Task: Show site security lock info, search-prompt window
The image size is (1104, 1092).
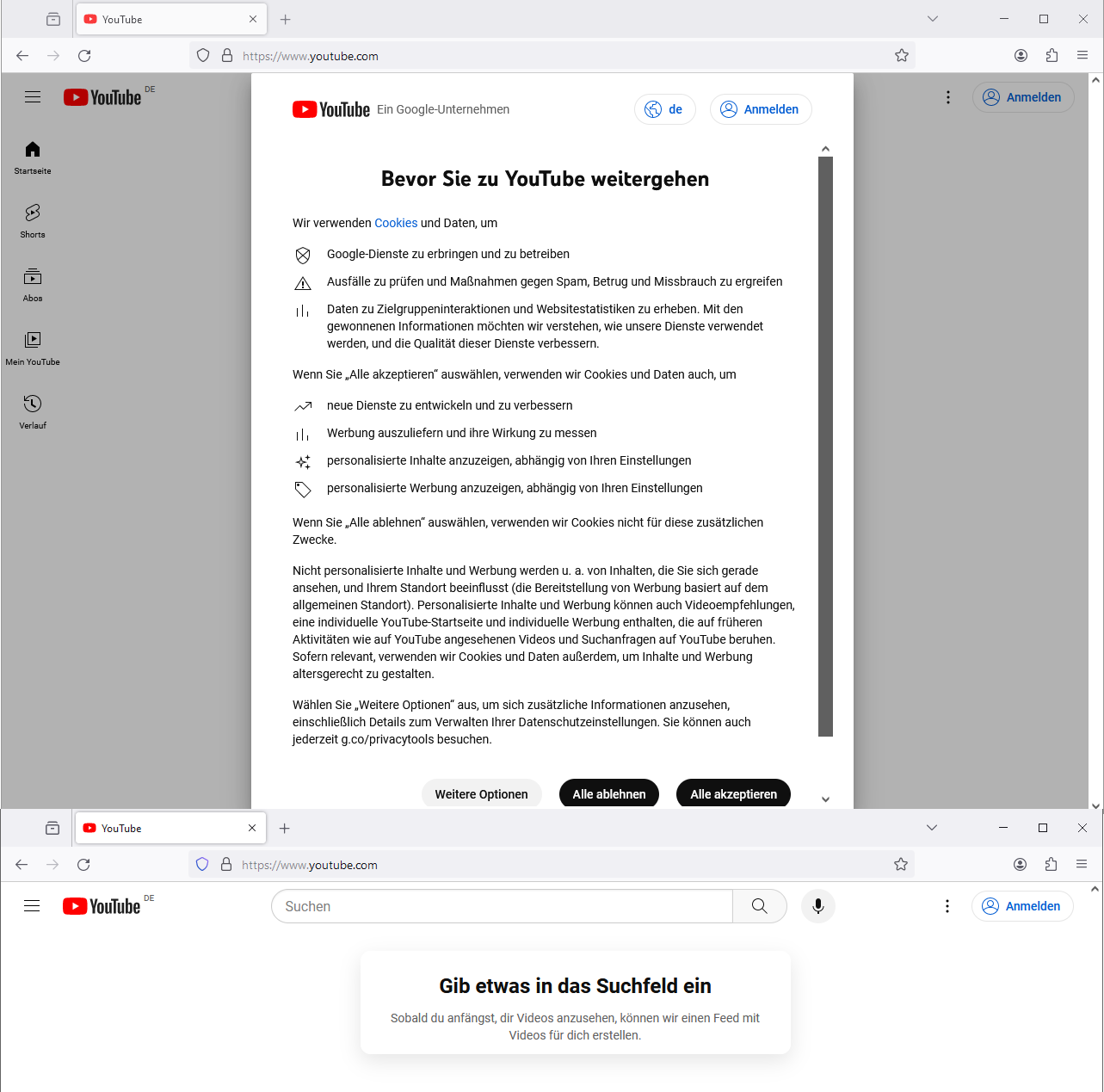Action: [226, 865]
